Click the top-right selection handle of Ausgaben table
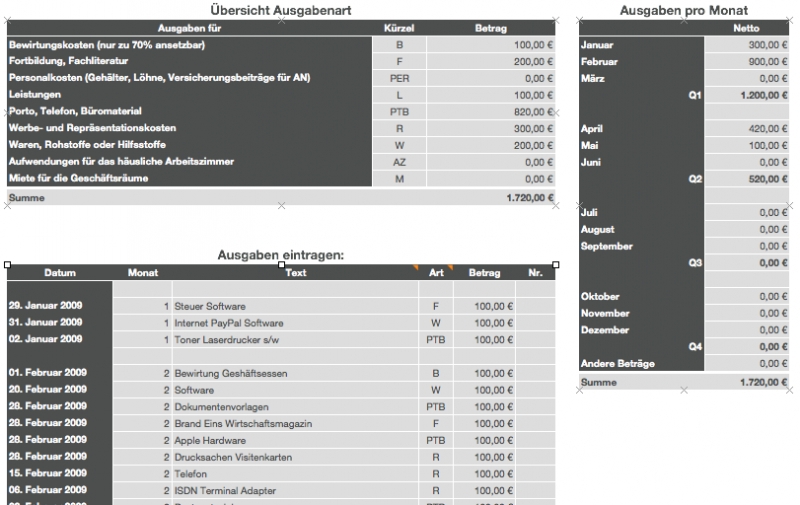The image size is (800, 505). click(555, 265)
